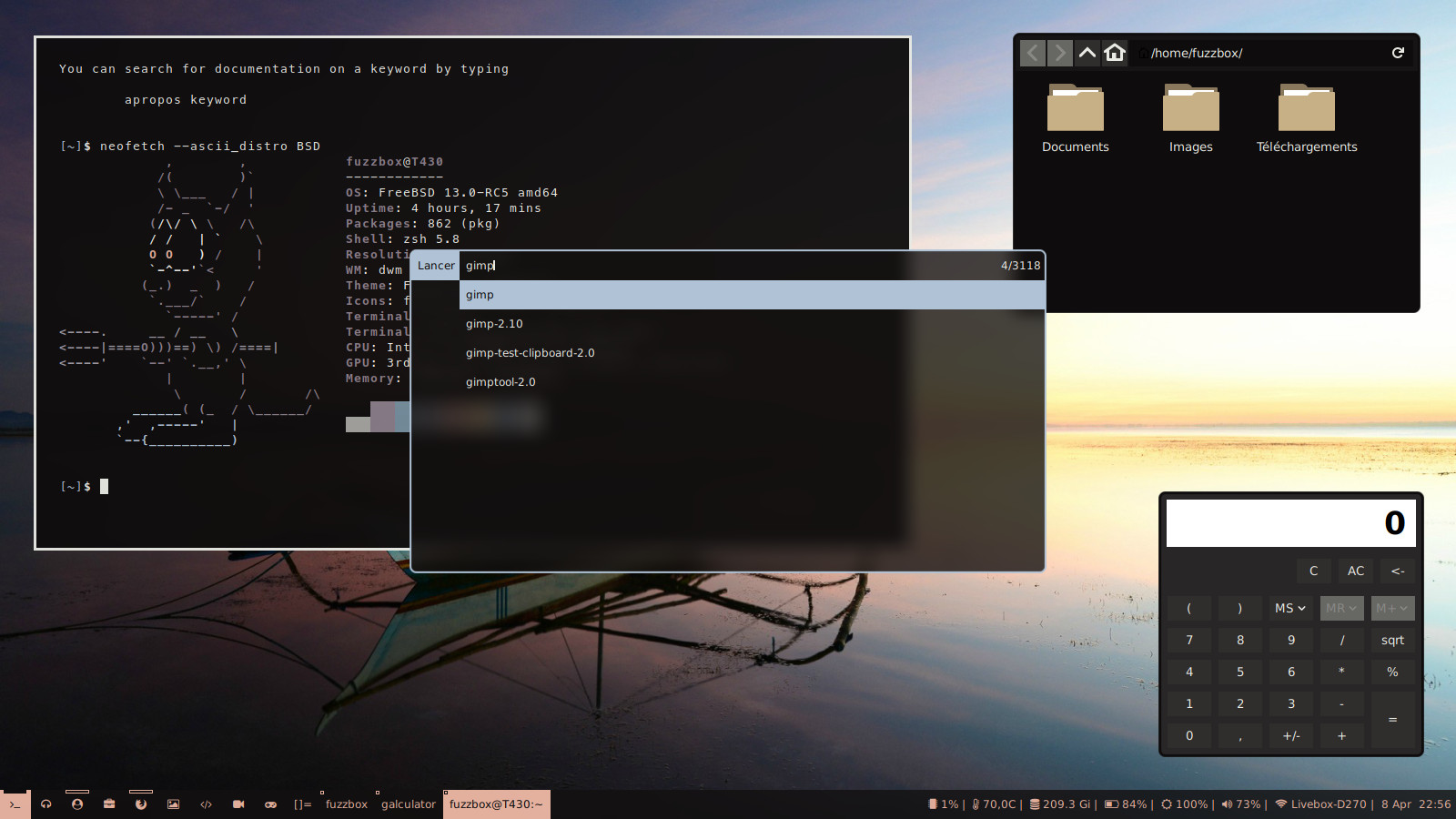This screenshot has height=819, width=1456.
Task: Expand the MS memory store dropdown
Action: pyautogui.click(x=1290, y=608)
